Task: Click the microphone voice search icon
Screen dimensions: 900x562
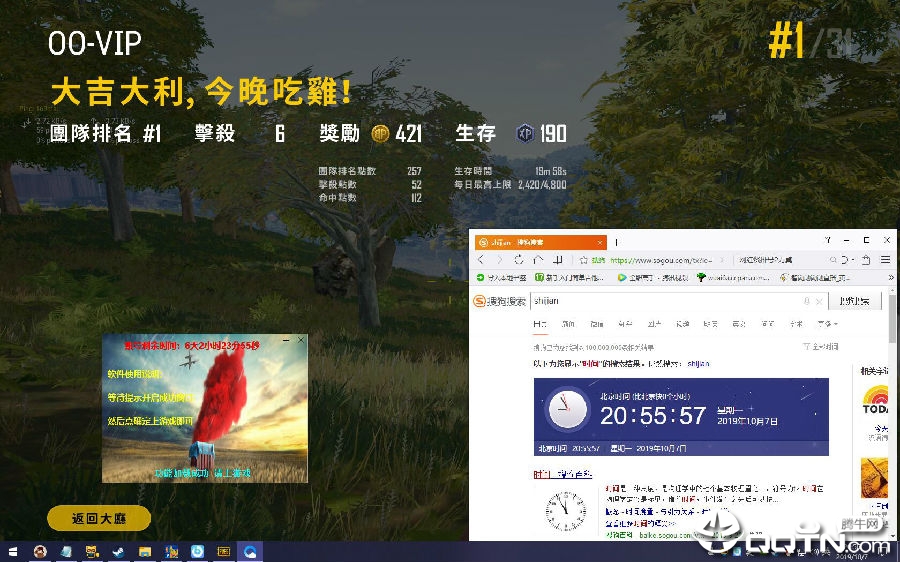Action: (x=806, y=301)
